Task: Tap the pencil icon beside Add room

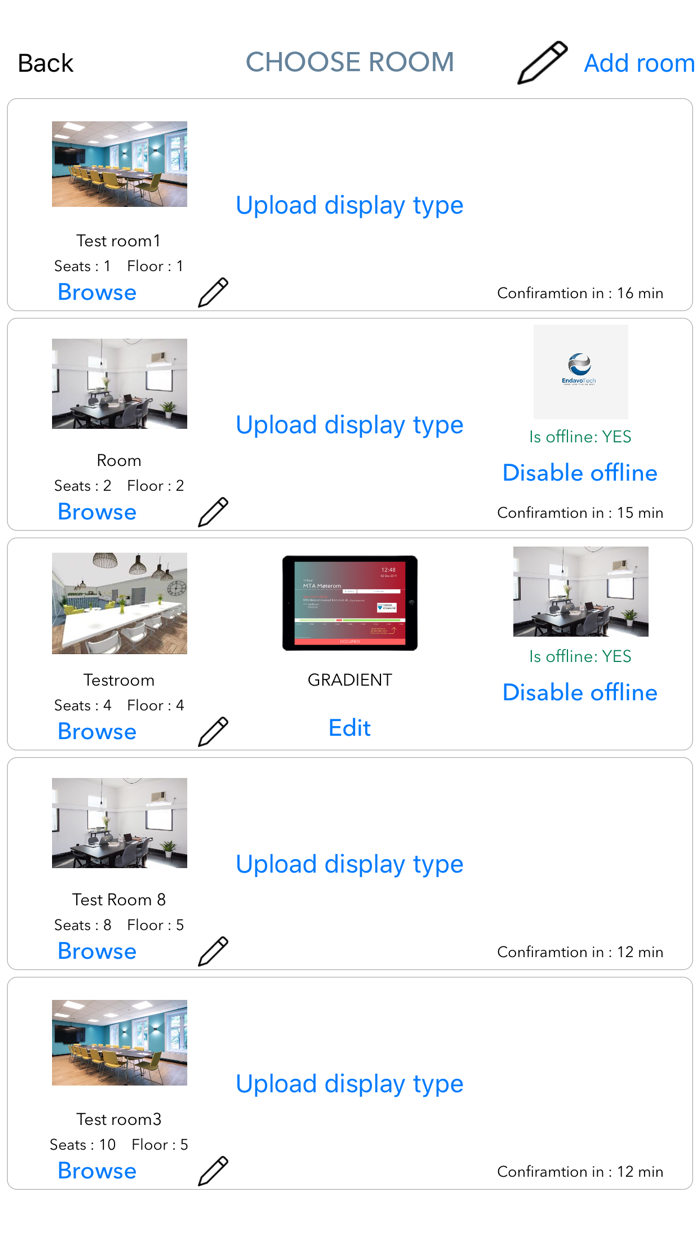Action: click(x=543, y=63)
